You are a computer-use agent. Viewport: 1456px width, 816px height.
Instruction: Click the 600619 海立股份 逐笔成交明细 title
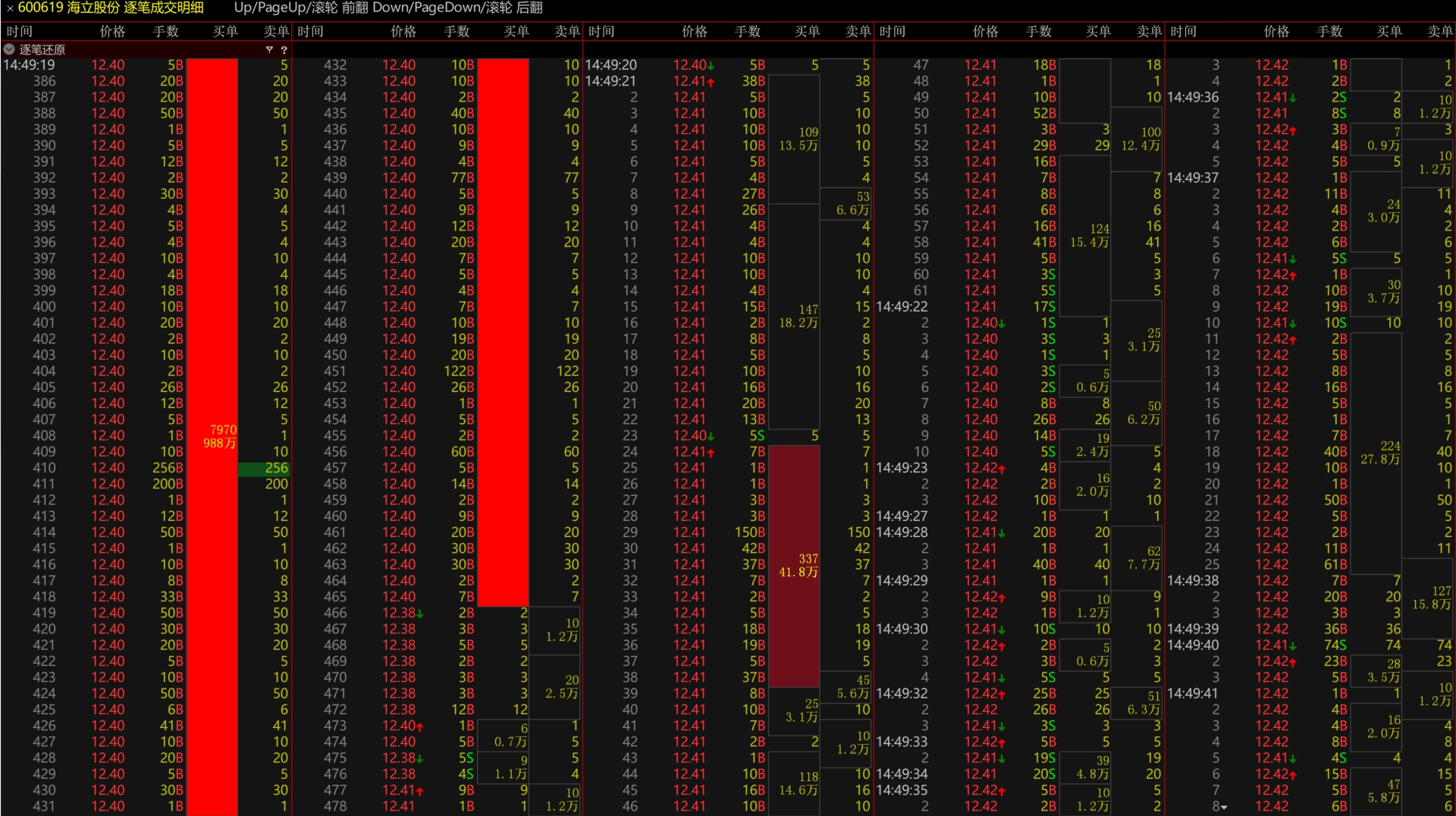coord(111,8)
